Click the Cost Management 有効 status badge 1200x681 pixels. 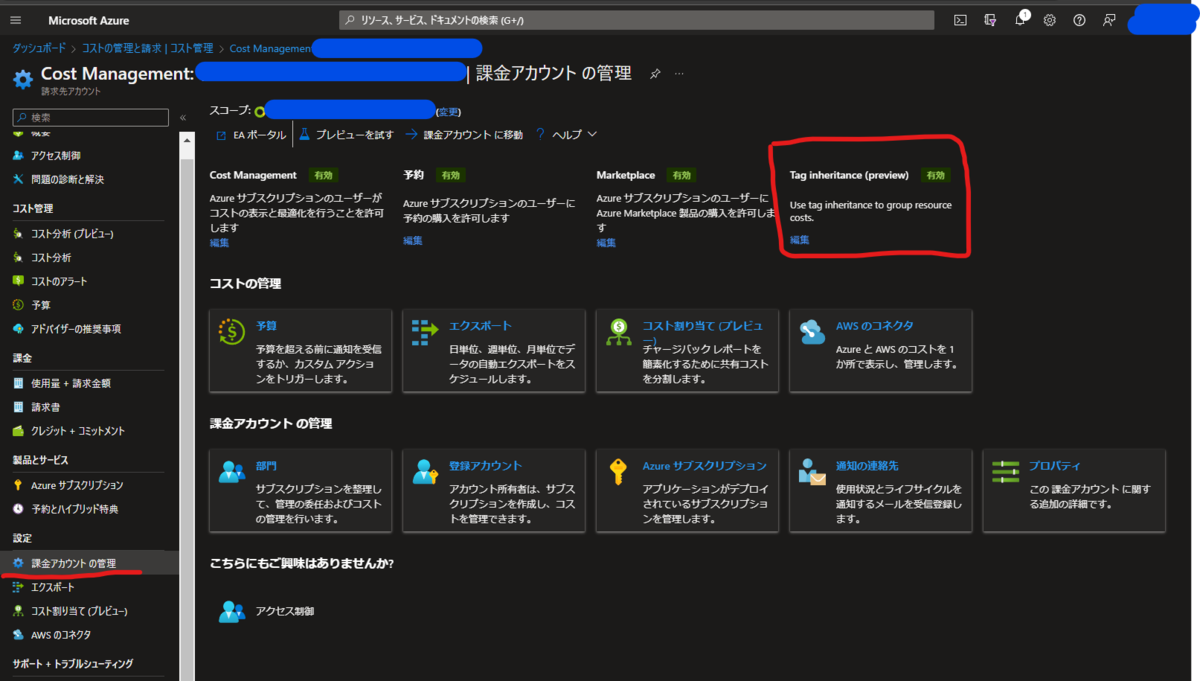pos(322,175)
